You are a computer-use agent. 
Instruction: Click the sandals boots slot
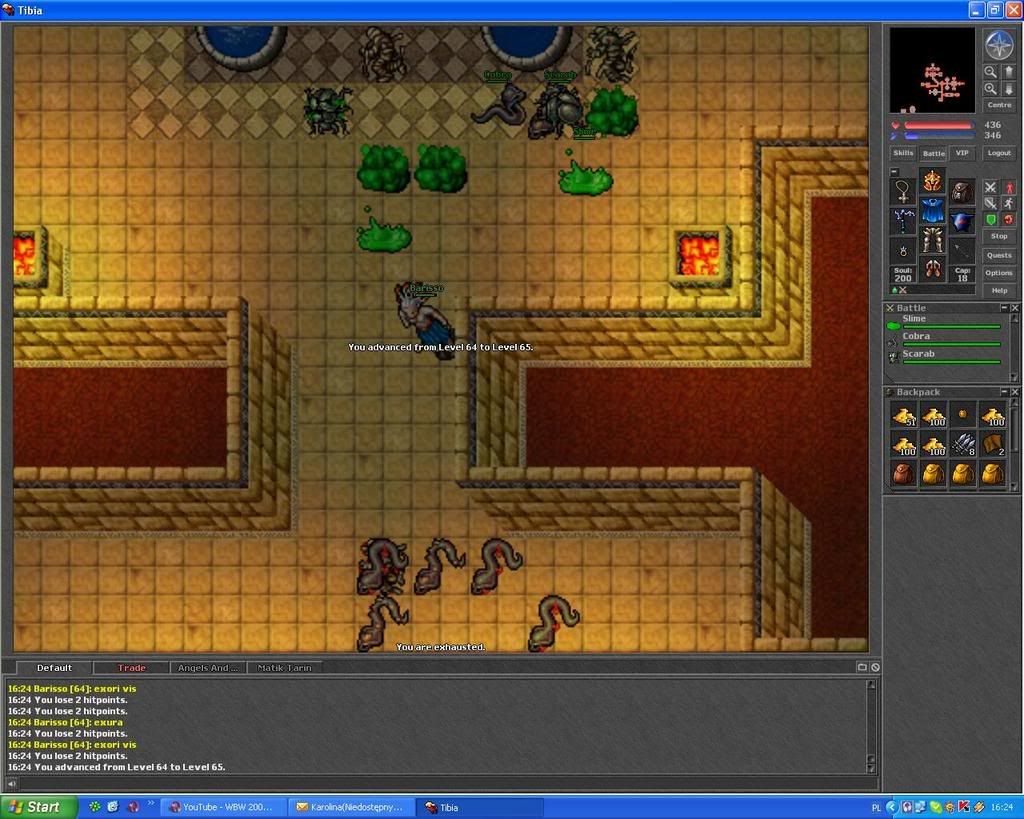tap(933, 269)
